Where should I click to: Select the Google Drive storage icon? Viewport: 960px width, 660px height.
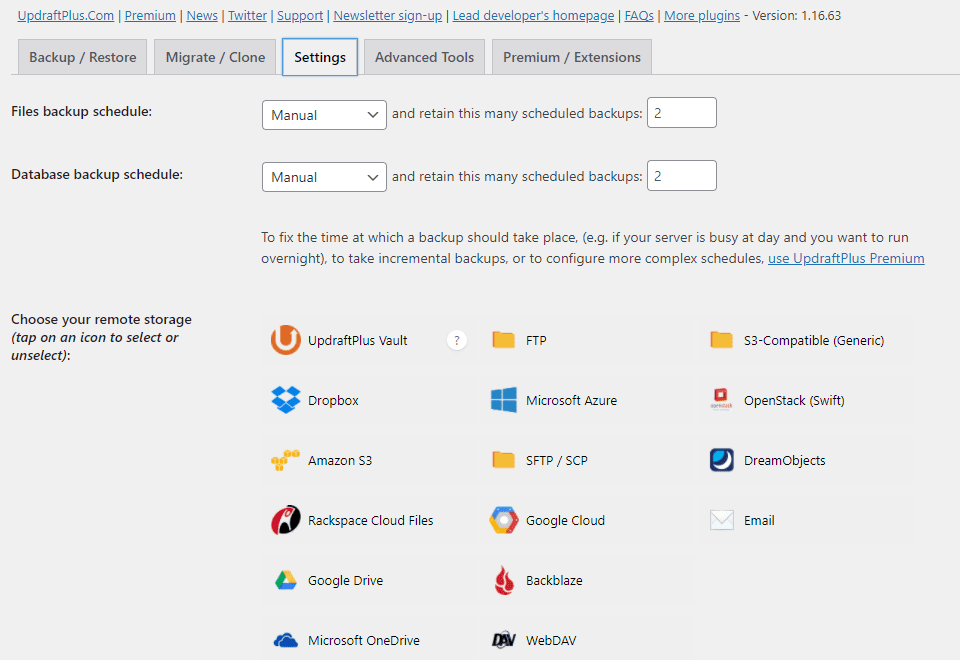[x=287, y=580]
